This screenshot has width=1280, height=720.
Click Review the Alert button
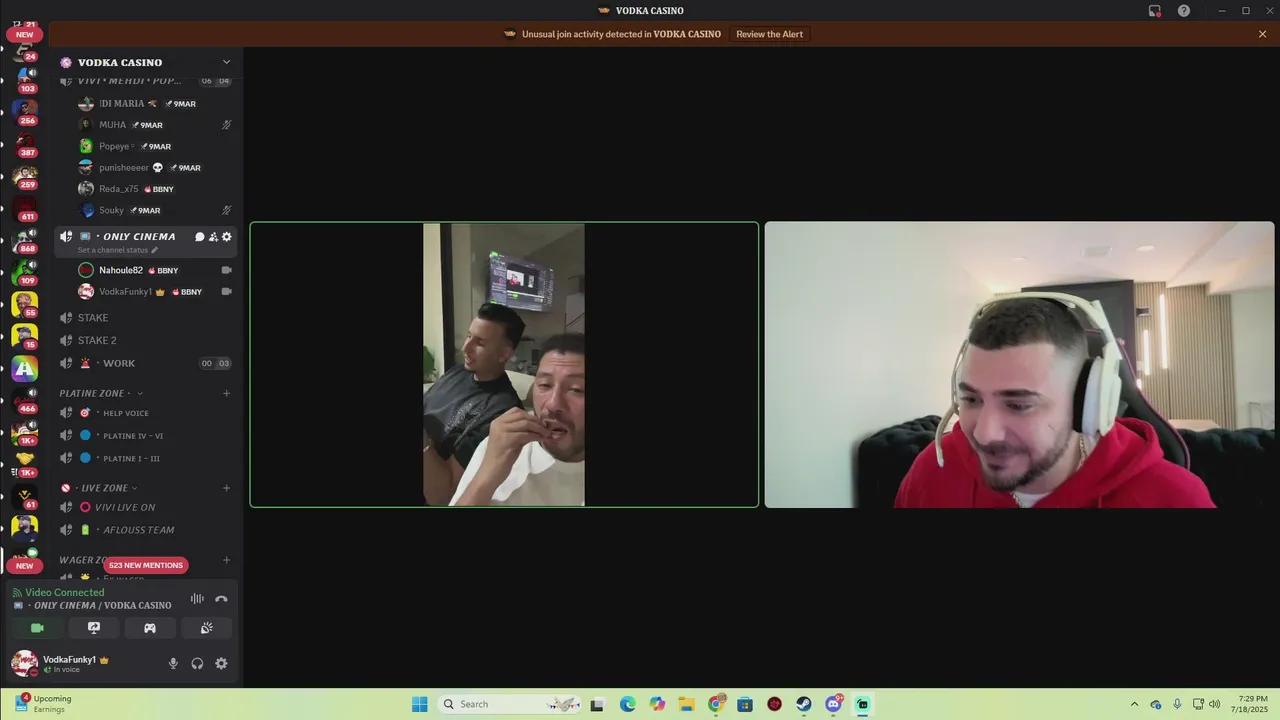point(769,34)
